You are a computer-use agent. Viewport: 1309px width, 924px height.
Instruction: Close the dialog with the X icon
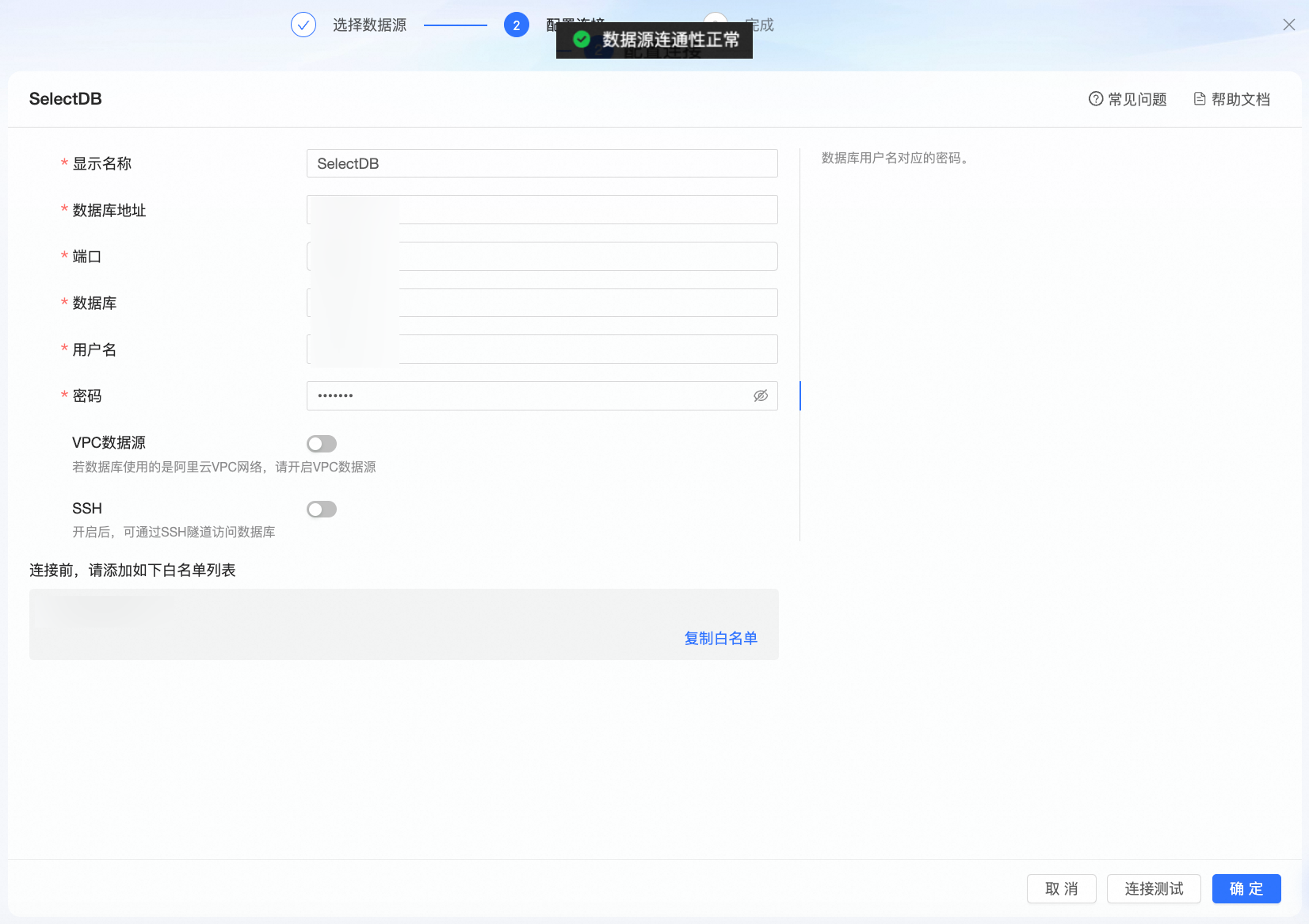pyautogui.click(x=1289, y=25)
